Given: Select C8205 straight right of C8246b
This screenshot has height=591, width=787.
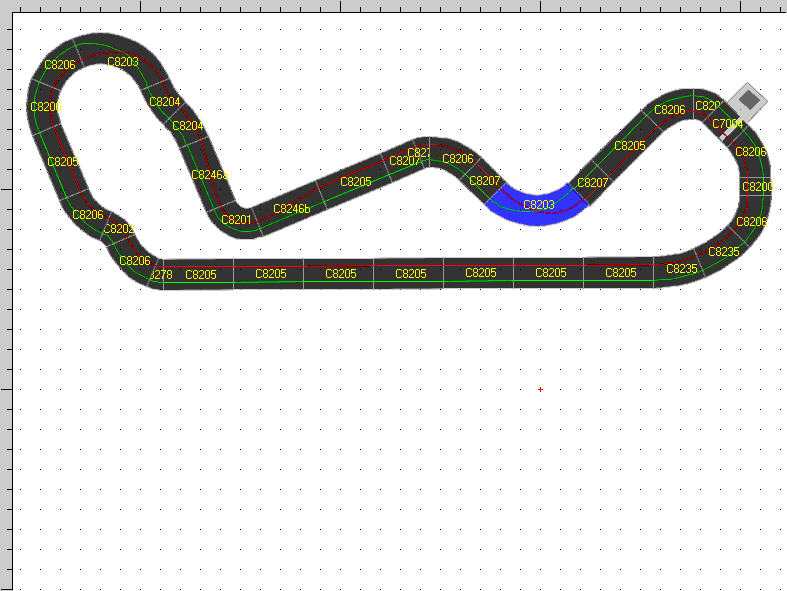Looking at the screenshot, I should pyautogui.click(x=355, y=182).
